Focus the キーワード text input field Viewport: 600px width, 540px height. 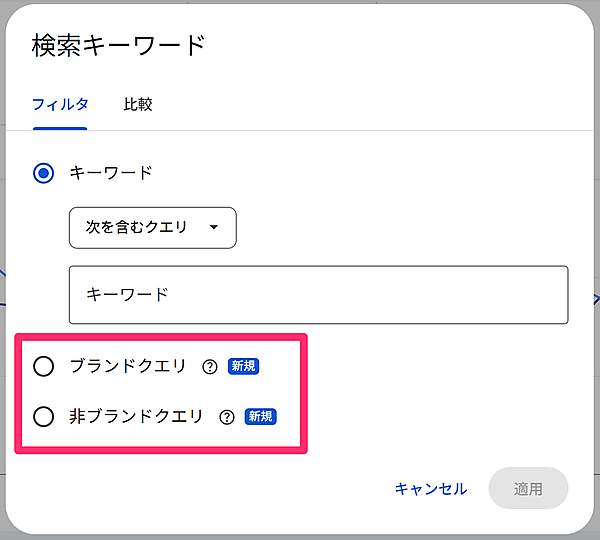coord(318,295)
